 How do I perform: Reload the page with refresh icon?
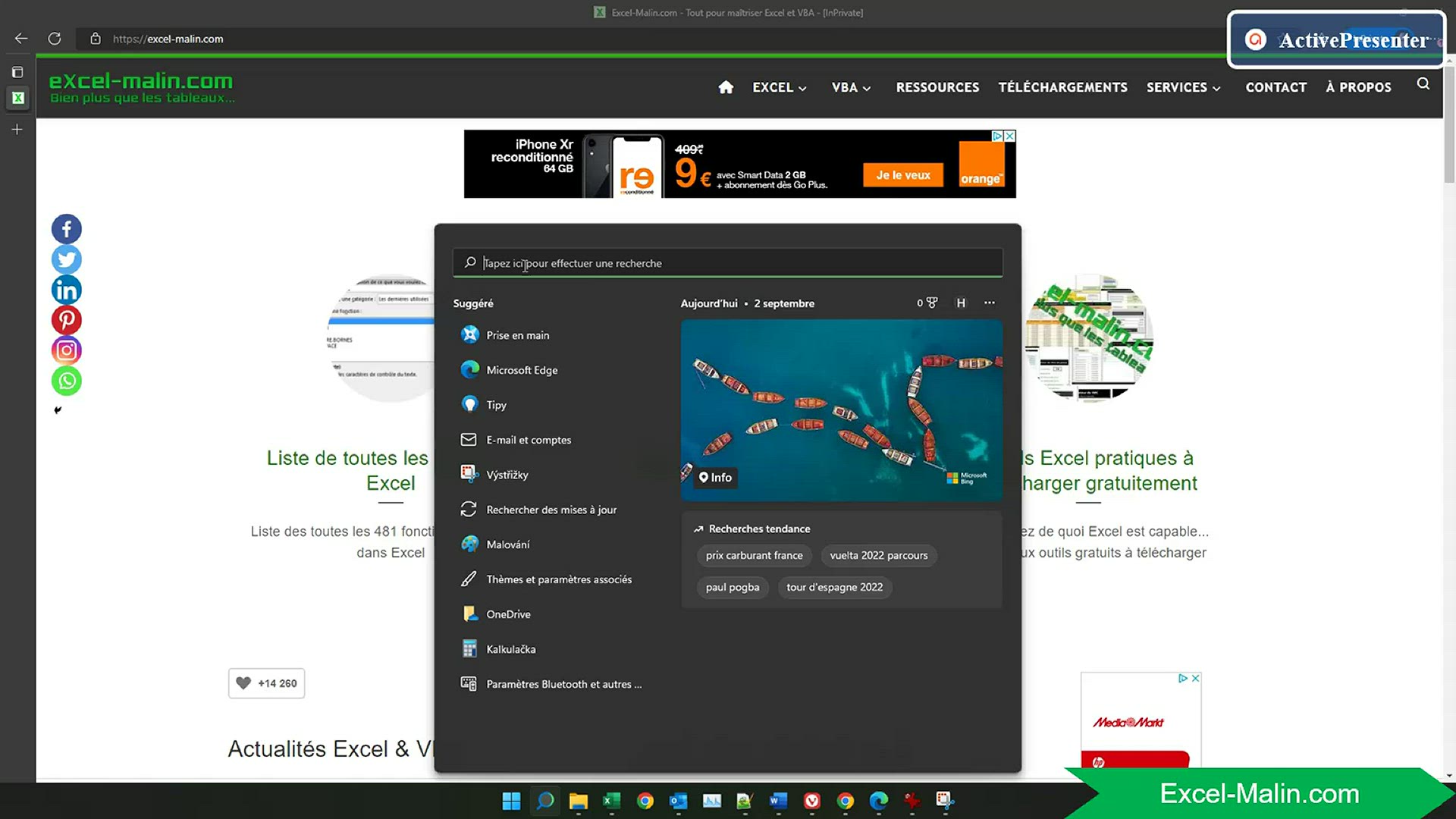(x=55, y=39)
